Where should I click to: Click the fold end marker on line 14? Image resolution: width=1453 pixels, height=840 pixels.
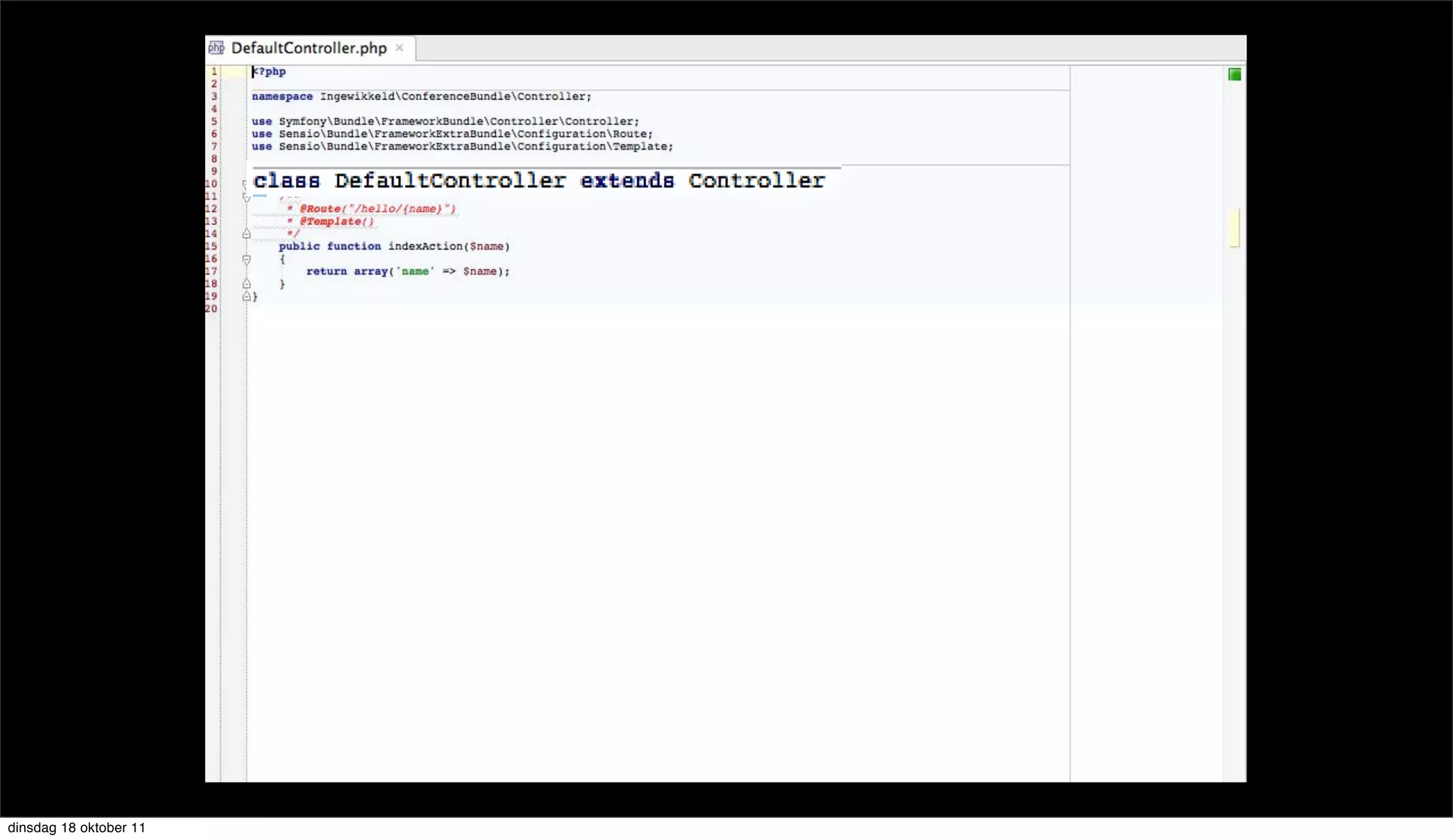(246, 233)
